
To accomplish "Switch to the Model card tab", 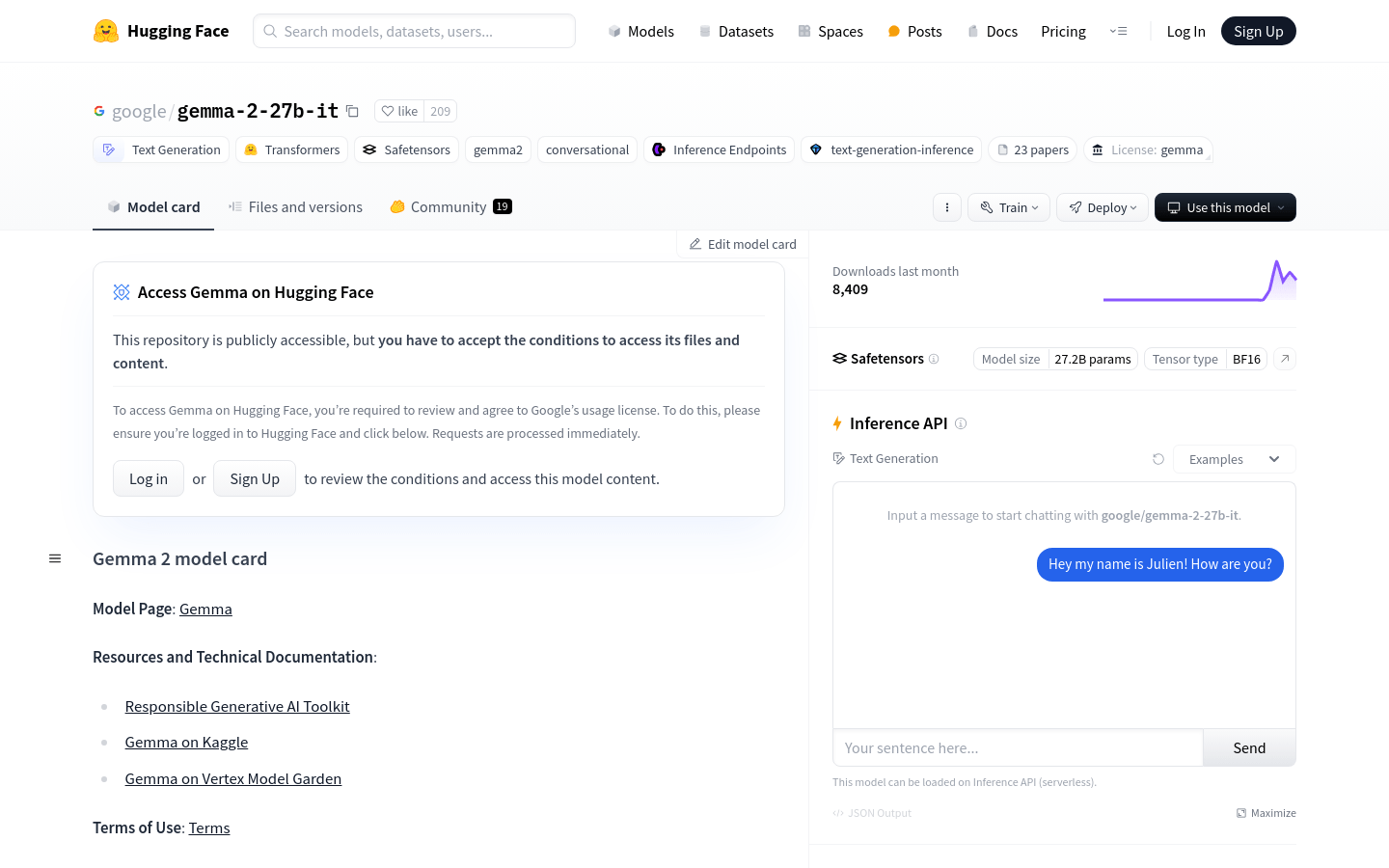I will click(x=153, y=207).
